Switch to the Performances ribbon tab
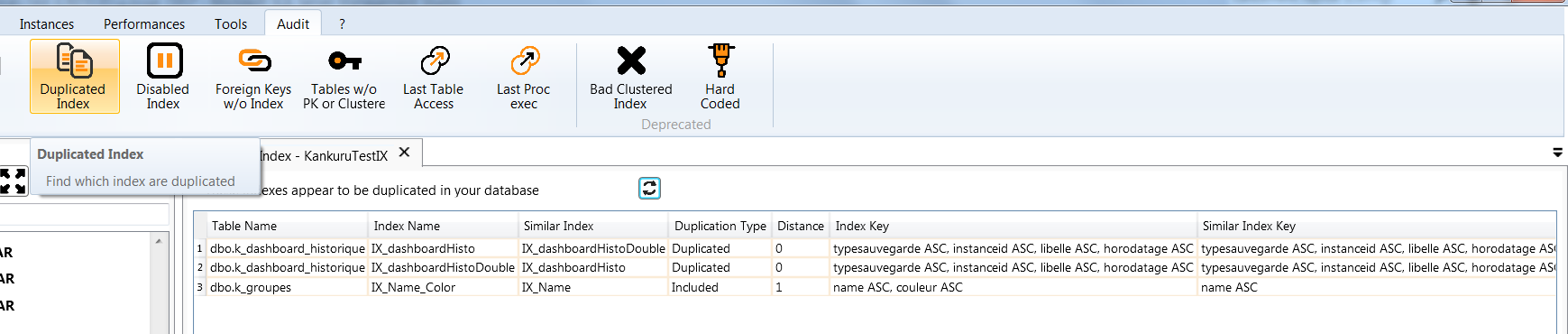Viewport: 1568px width, 334px height. pos(144,24)
